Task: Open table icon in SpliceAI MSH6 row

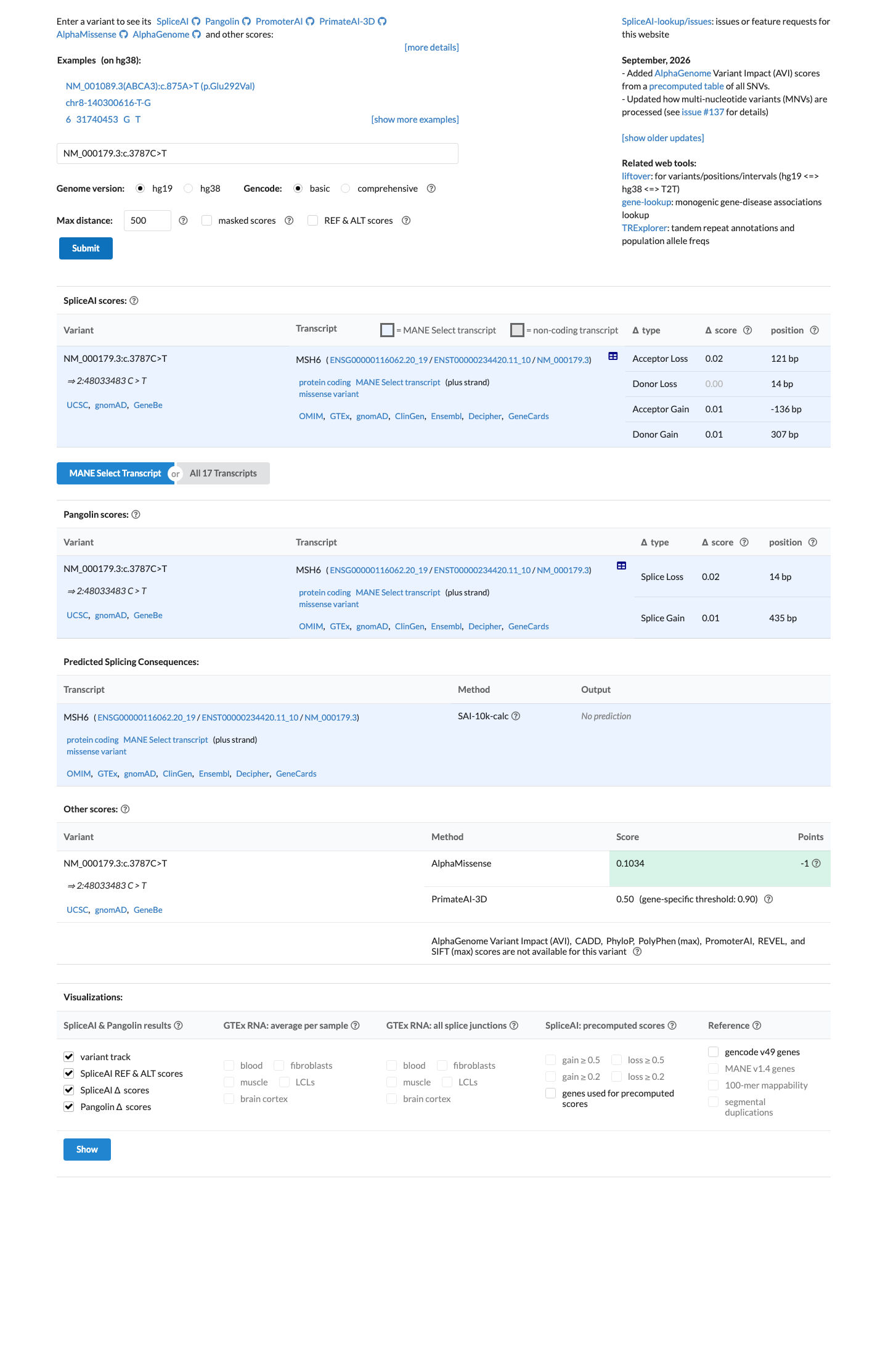Action: (x=613, y=356)
